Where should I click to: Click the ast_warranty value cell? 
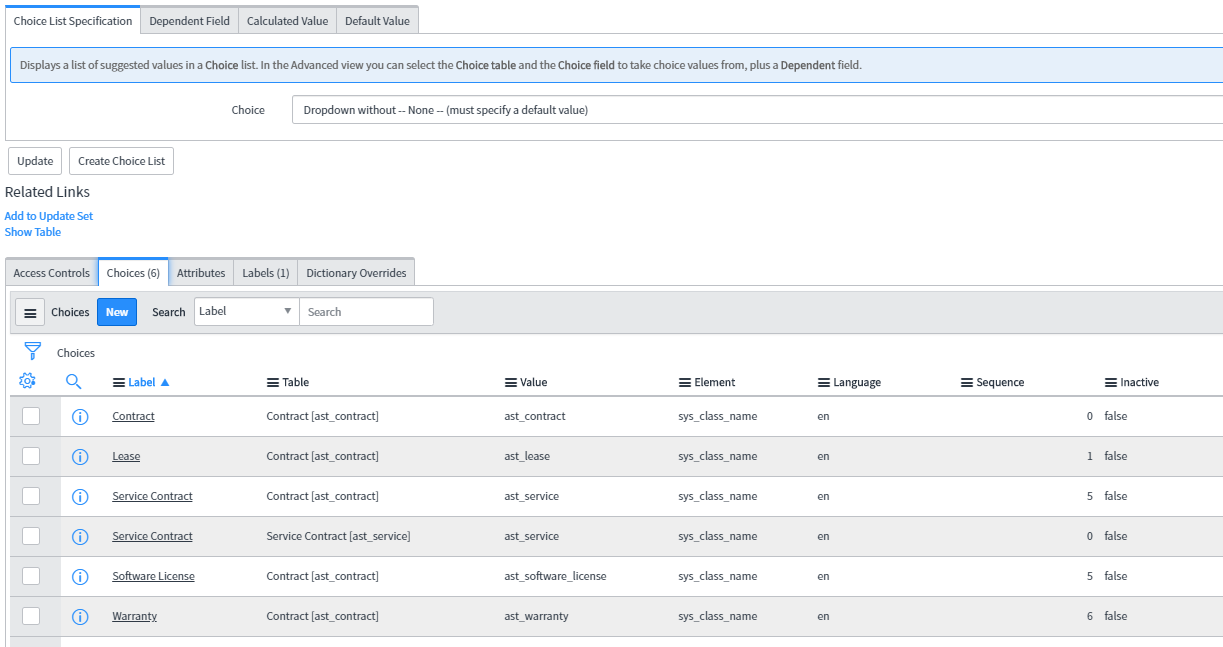tap(536, 616)
